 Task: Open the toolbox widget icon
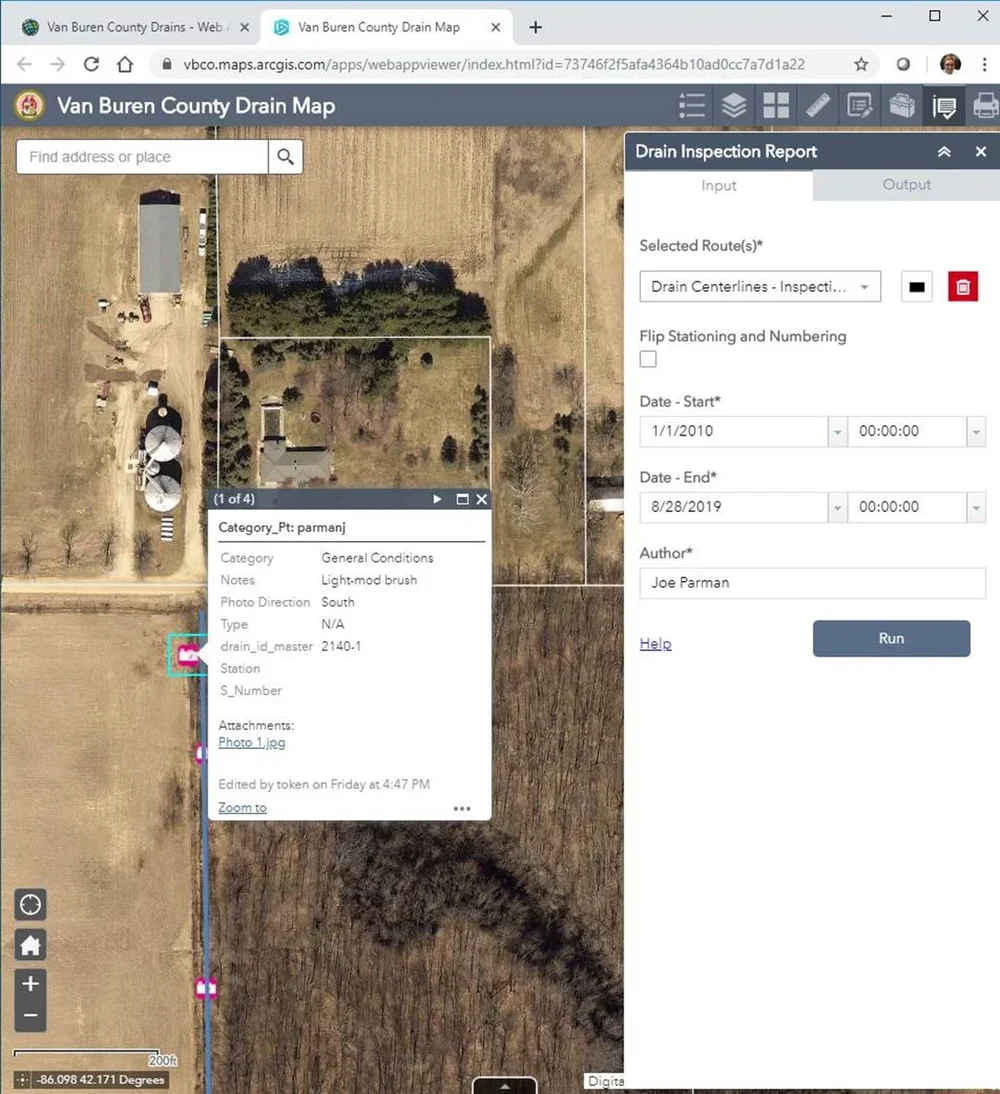[902, 106]
